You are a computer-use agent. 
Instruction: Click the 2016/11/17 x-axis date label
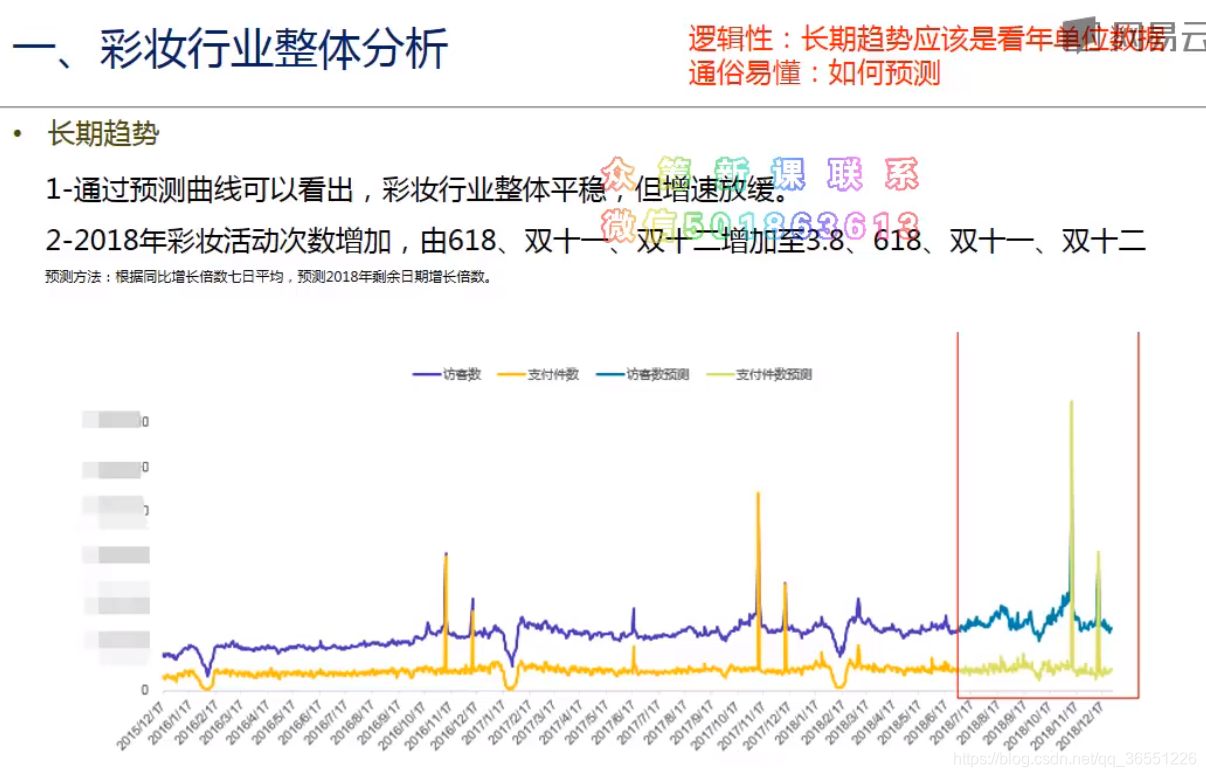tap(427, 726)
